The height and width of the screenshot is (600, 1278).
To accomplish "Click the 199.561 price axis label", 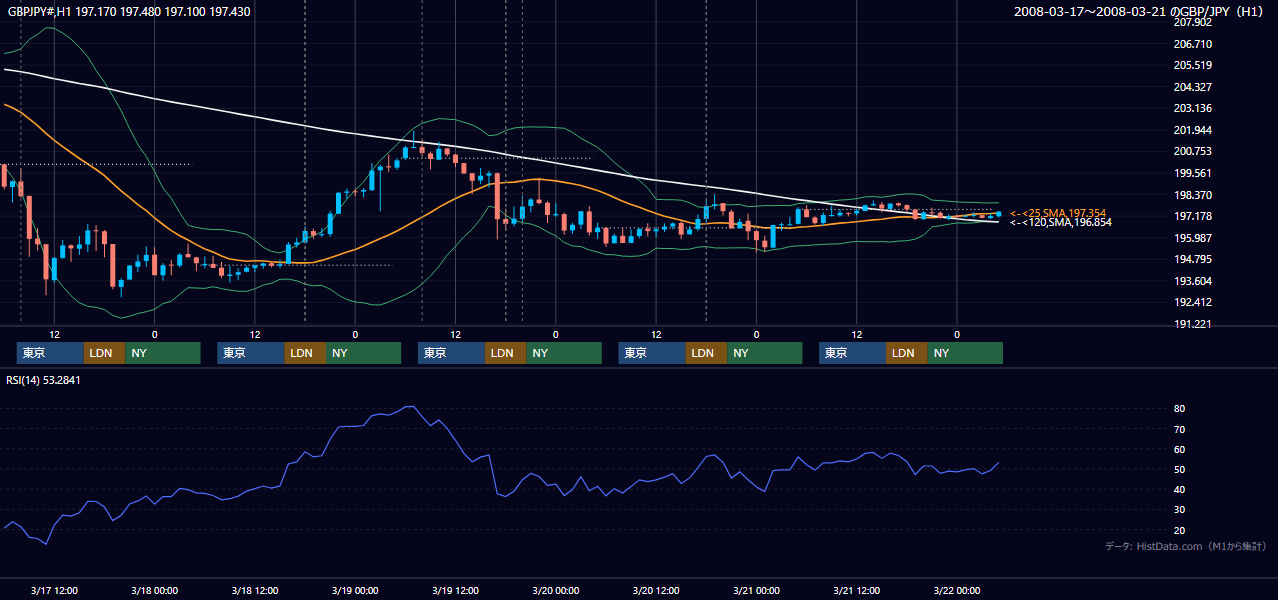I will click(x=1193, y=173).
